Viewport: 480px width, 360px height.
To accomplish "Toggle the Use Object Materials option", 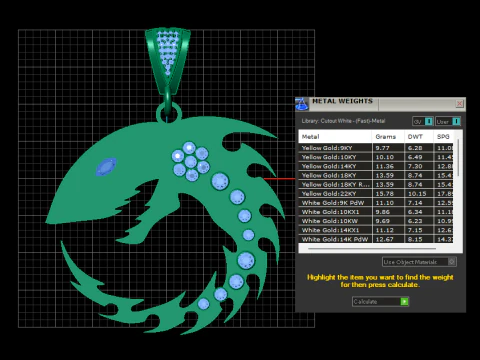I will 419,262.
